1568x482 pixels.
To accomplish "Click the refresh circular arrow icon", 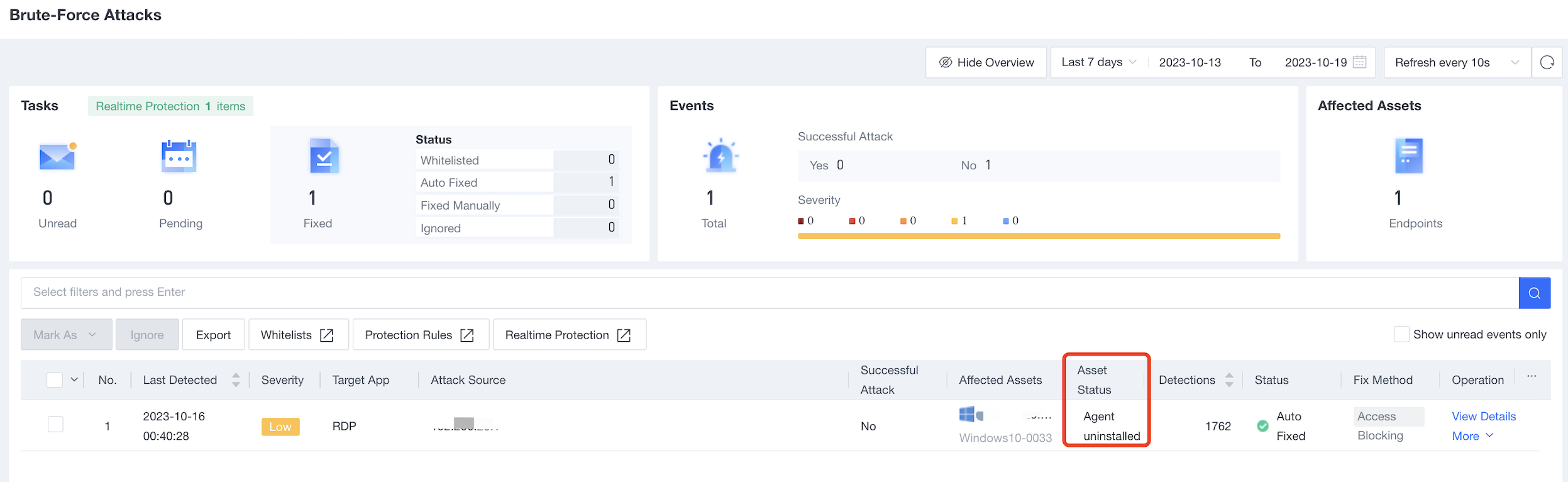I will point(1547,62).
